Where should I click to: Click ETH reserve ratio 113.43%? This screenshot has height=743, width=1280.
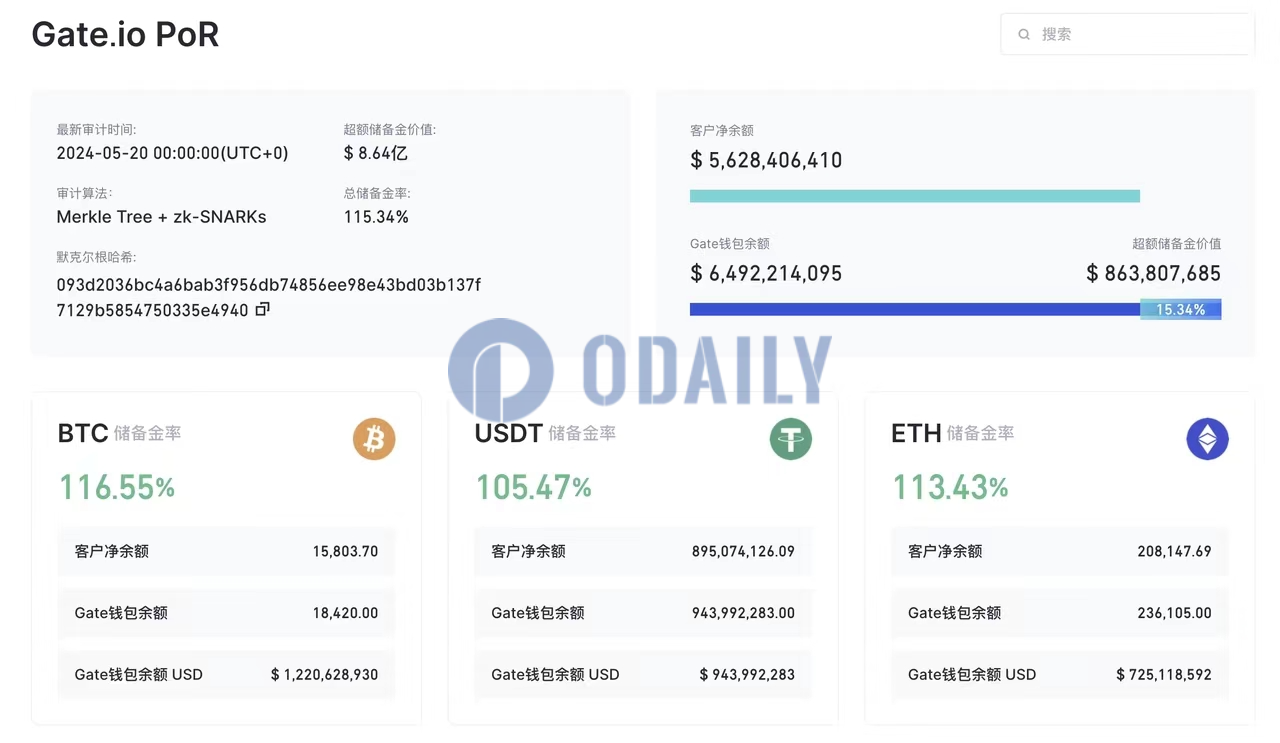pos(950,487)
